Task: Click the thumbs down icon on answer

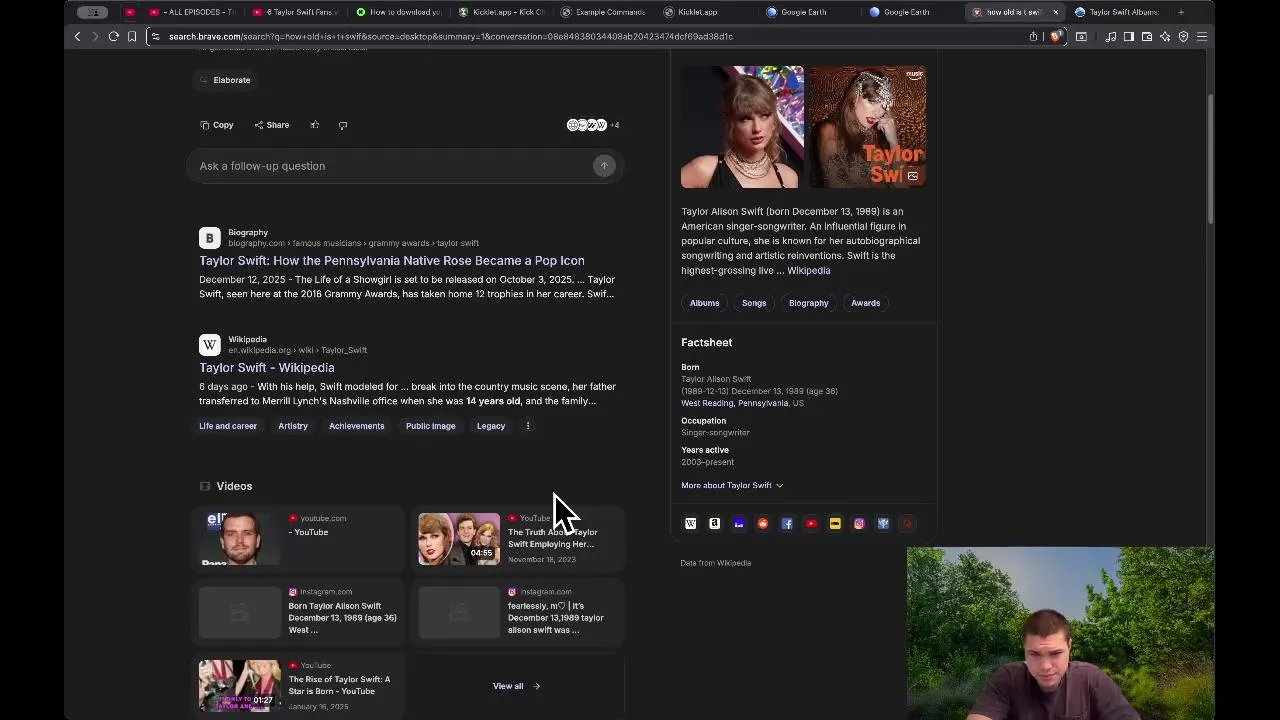Action: (343, 125)
